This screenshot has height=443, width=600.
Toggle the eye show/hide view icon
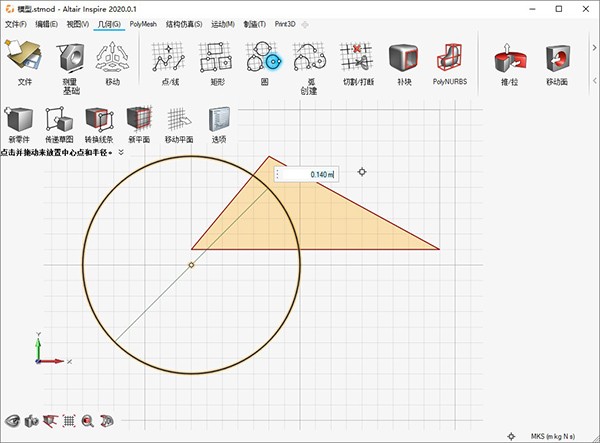point(13,421)
